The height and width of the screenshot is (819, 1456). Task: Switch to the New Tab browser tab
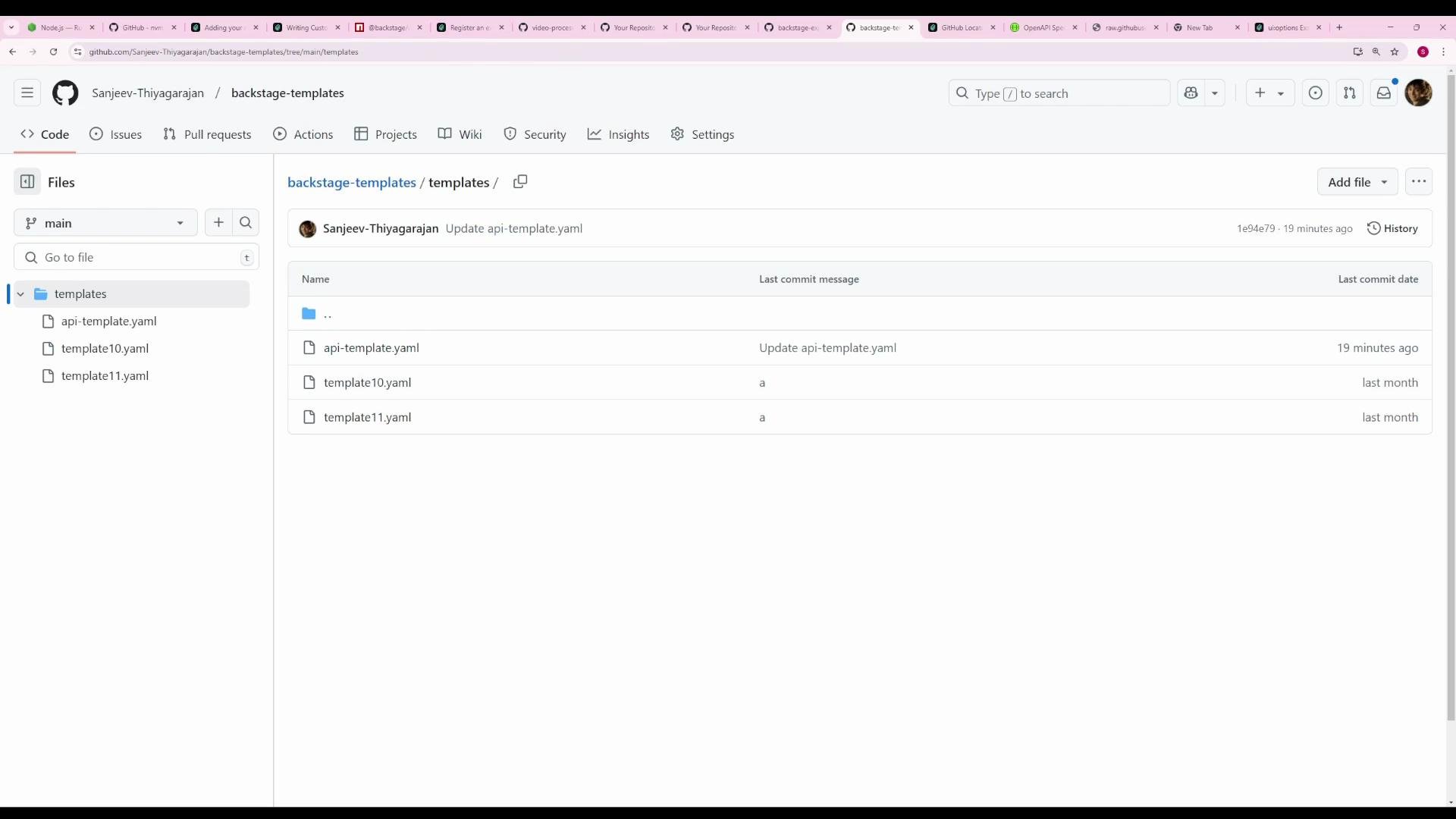(1207, 27)
